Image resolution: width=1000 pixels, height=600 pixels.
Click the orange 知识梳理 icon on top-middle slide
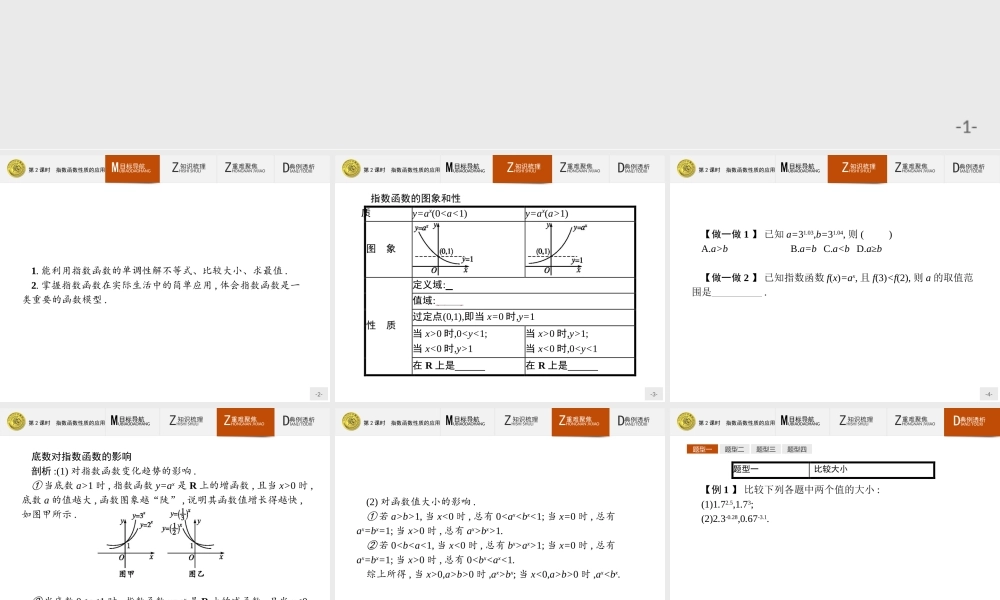tap(523, 169)
